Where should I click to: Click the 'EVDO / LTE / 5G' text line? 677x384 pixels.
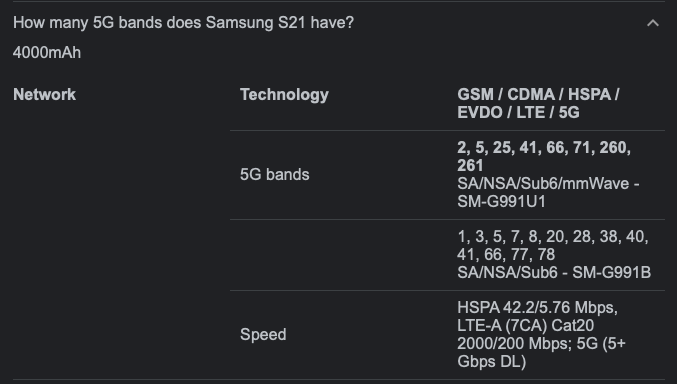point(518,113)
